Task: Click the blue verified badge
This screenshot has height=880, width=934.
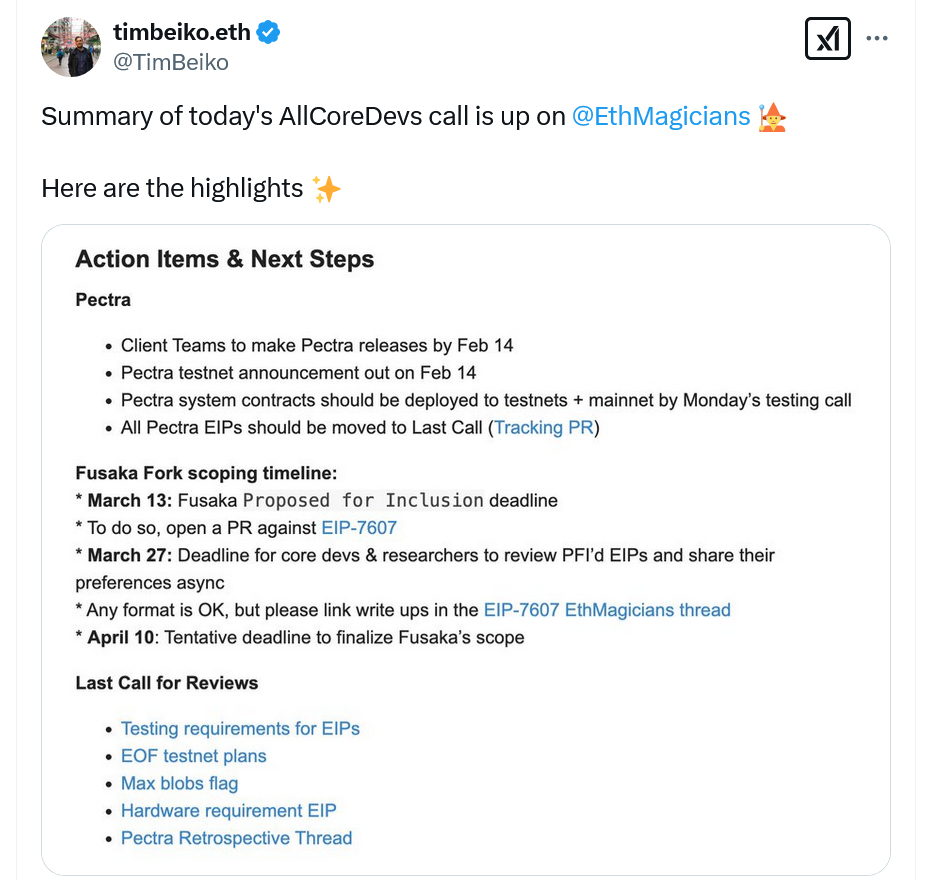Action: 269,32
